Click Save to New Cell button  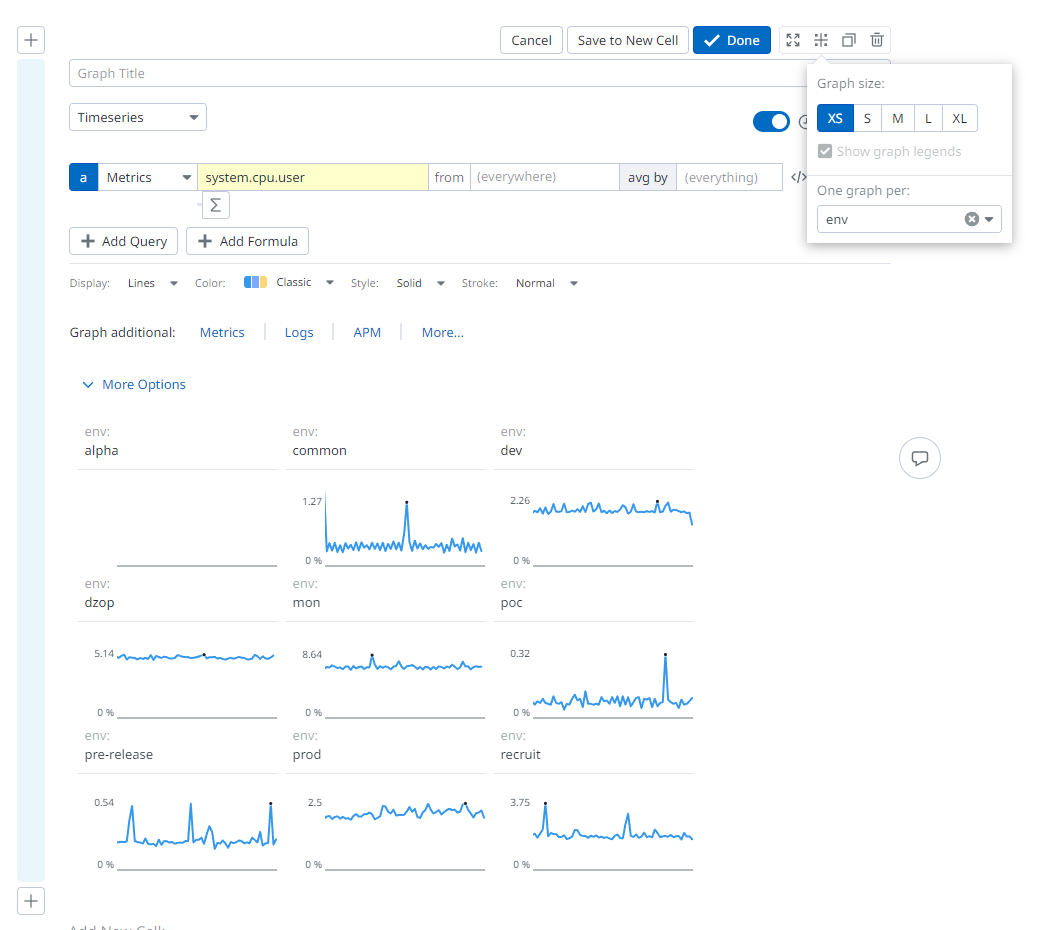coord(628,40)
